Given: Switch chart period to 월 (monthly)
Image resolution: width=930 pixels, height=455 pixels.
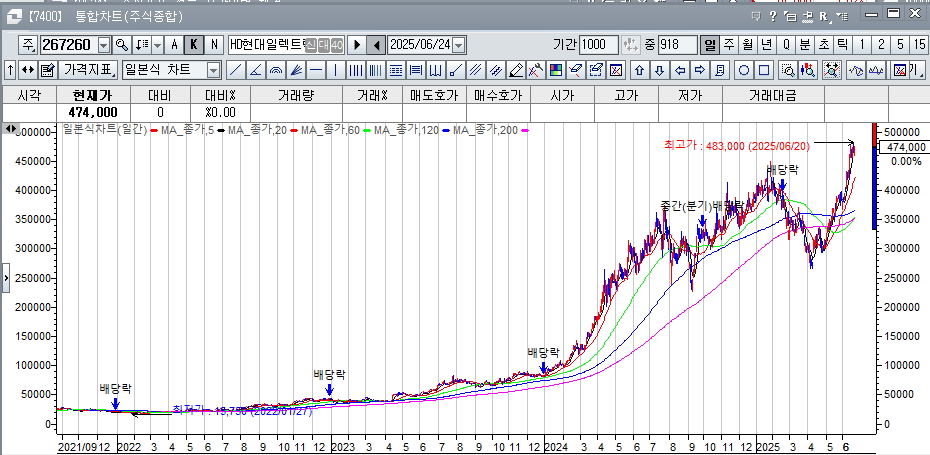Looking at the screenshot, I should (x=747, y=45).
